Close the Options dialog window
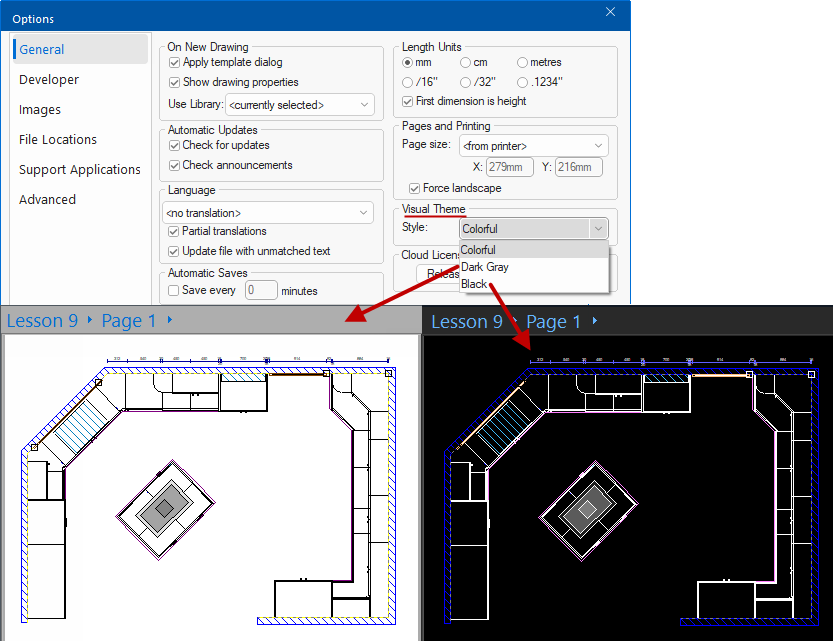Screen dimensions: 833x641 (x=611, y=12)
